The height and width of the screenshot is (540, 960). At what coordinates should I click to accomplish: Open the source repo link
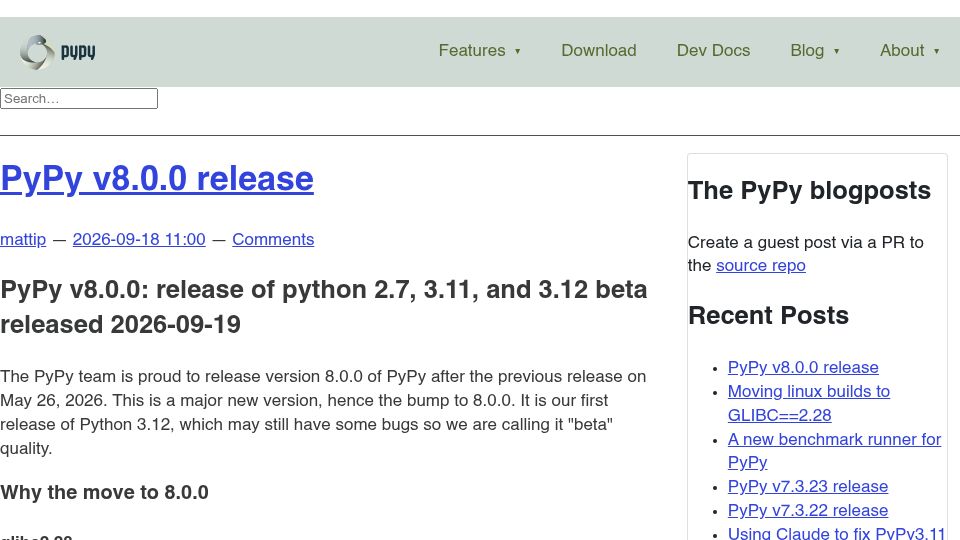pos(760,266)
